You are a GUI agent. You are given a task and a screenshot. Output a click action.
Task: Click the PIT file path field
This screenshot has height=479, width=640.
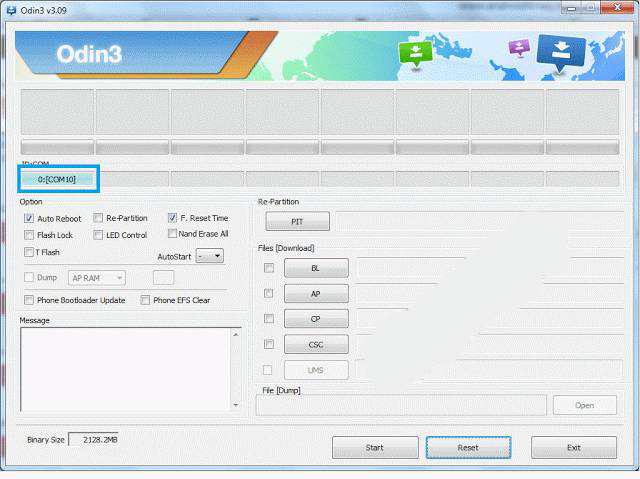480,221
